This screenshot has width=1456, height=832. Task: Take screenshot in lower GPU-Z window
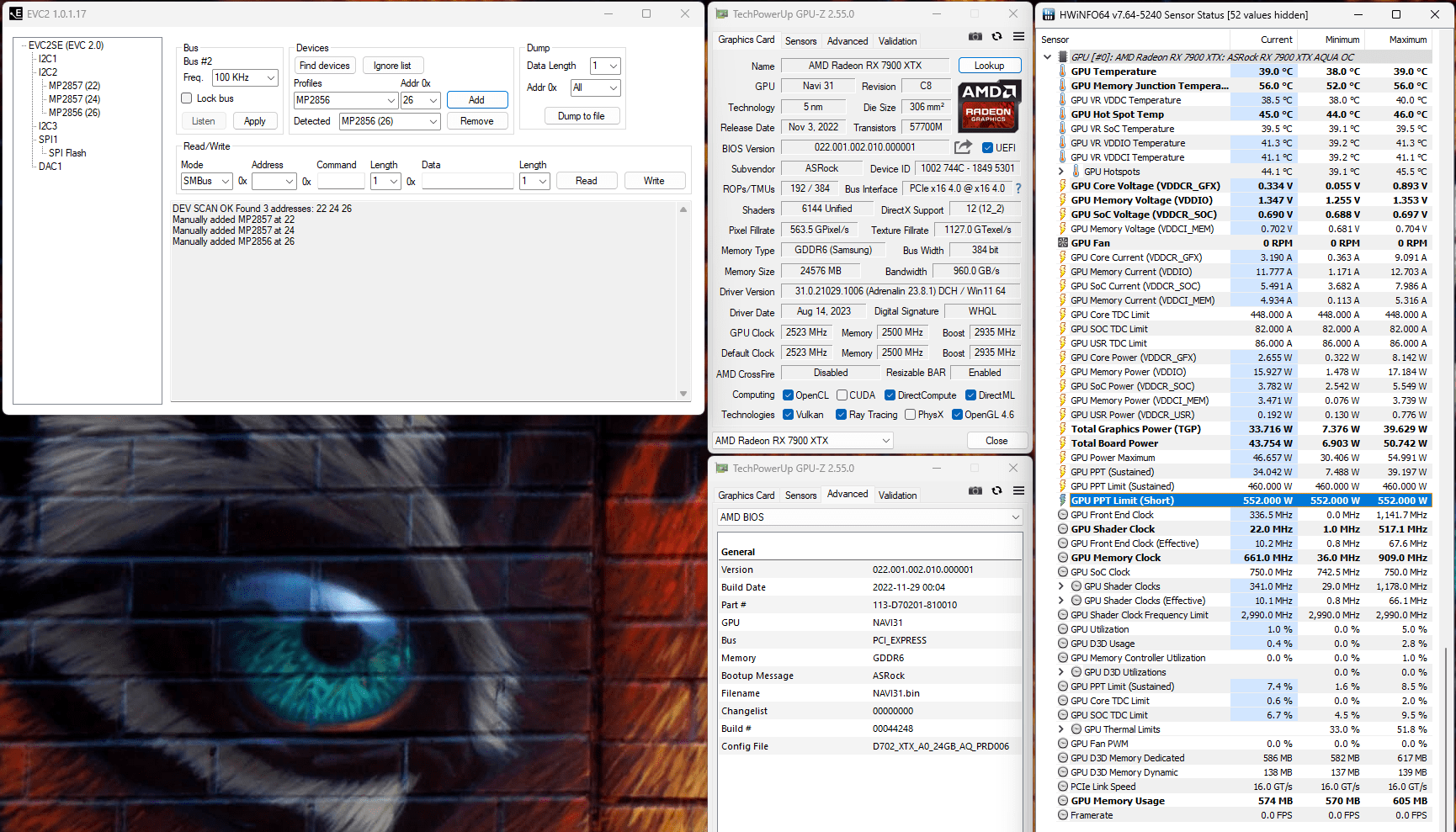(x=975, y=490)
